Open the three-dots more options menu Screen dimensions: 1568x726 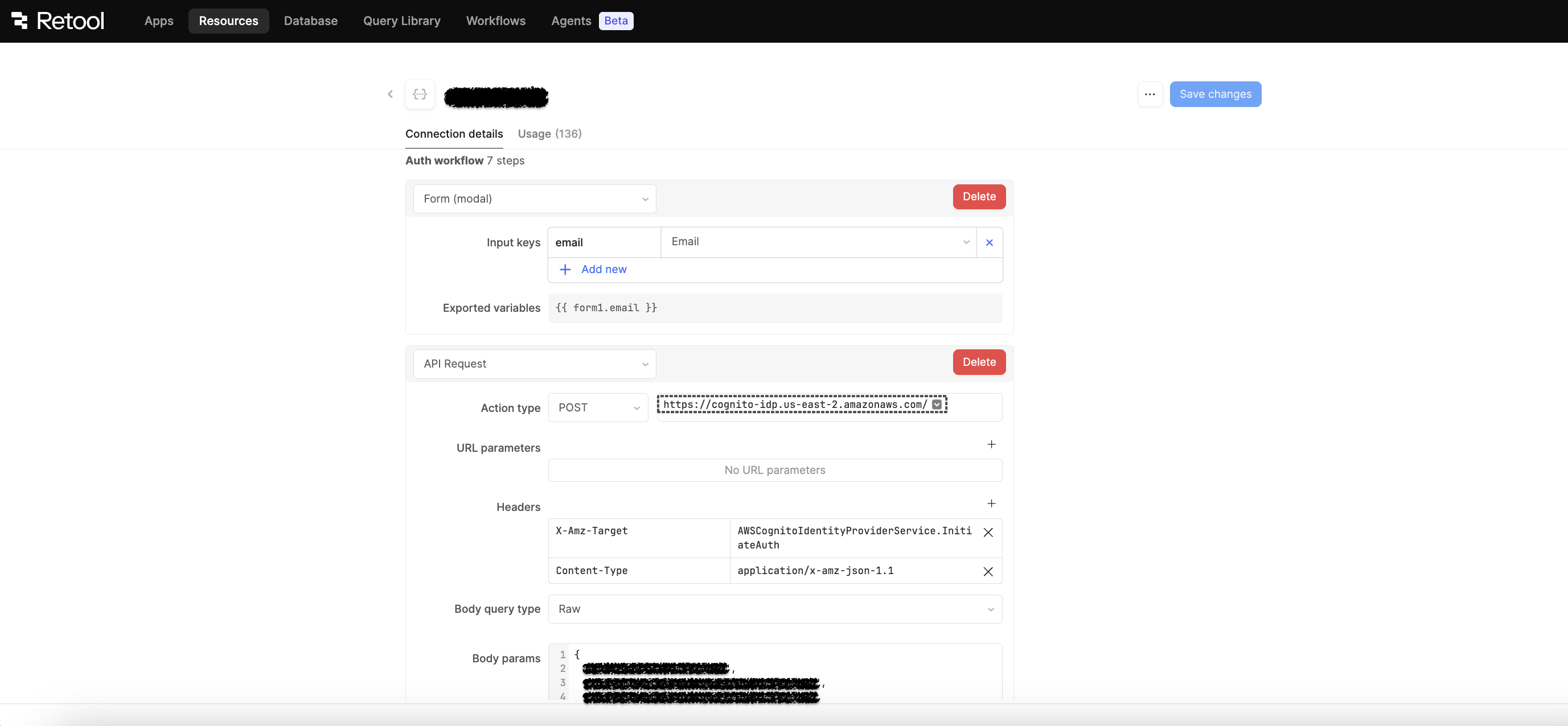click(1149, 94)
